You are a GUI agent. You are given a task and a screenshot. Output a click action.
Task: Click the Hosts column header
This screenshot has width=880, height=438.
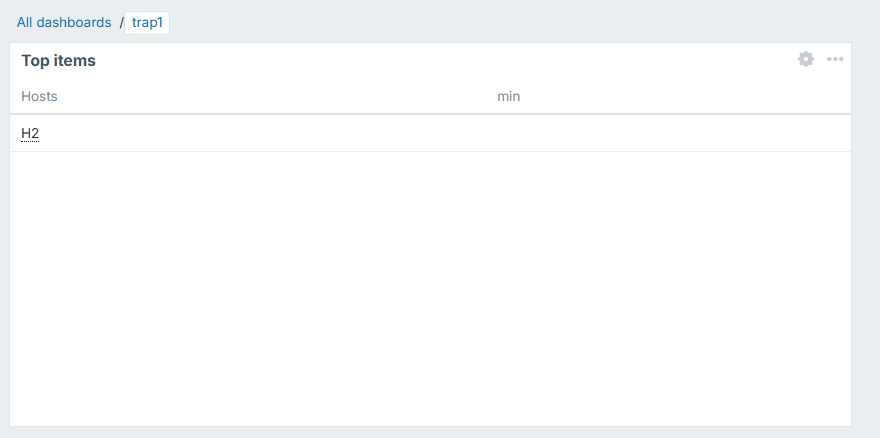(x=39, y=96)
